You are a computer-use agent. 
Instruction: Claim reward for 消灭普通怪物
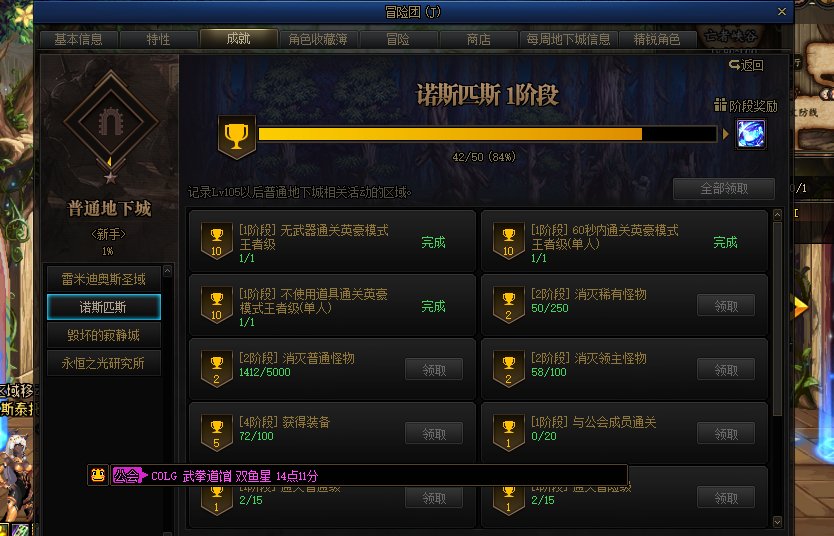click(x=433, y=370)
